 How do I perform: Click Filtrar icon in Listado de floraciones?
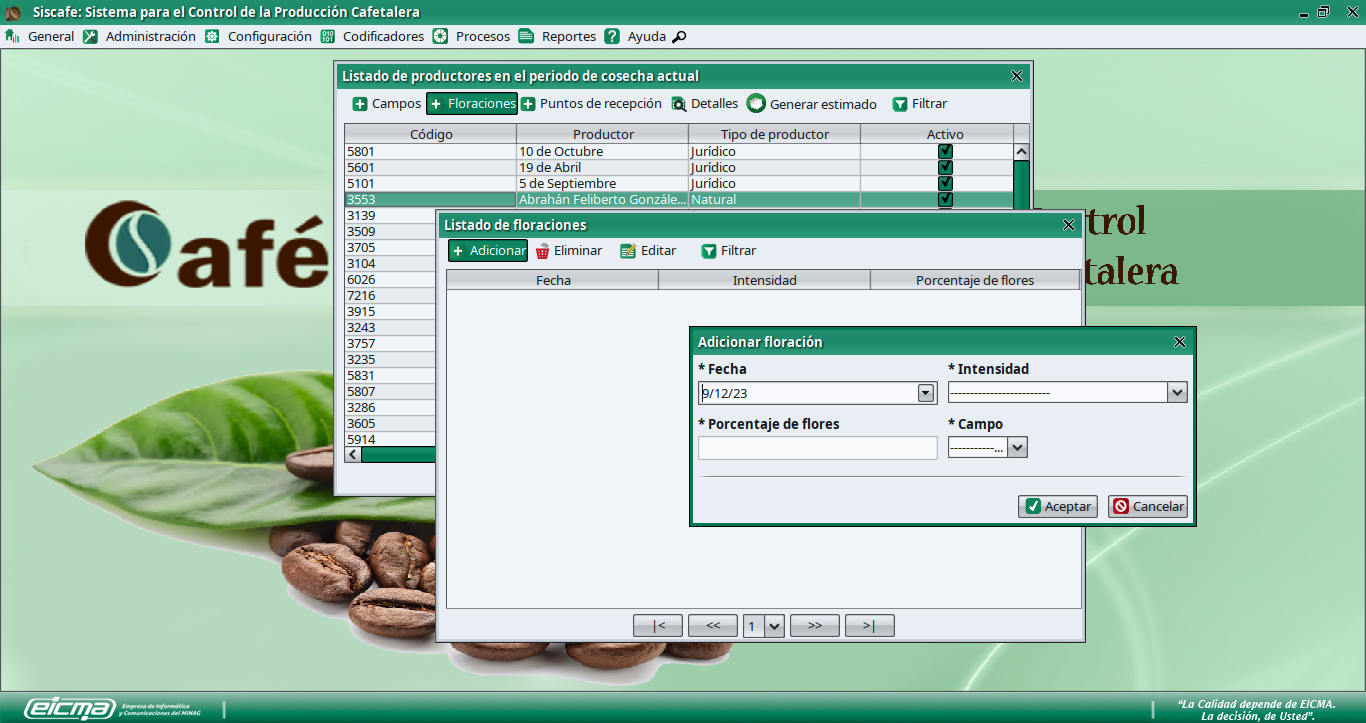[709, 251]
